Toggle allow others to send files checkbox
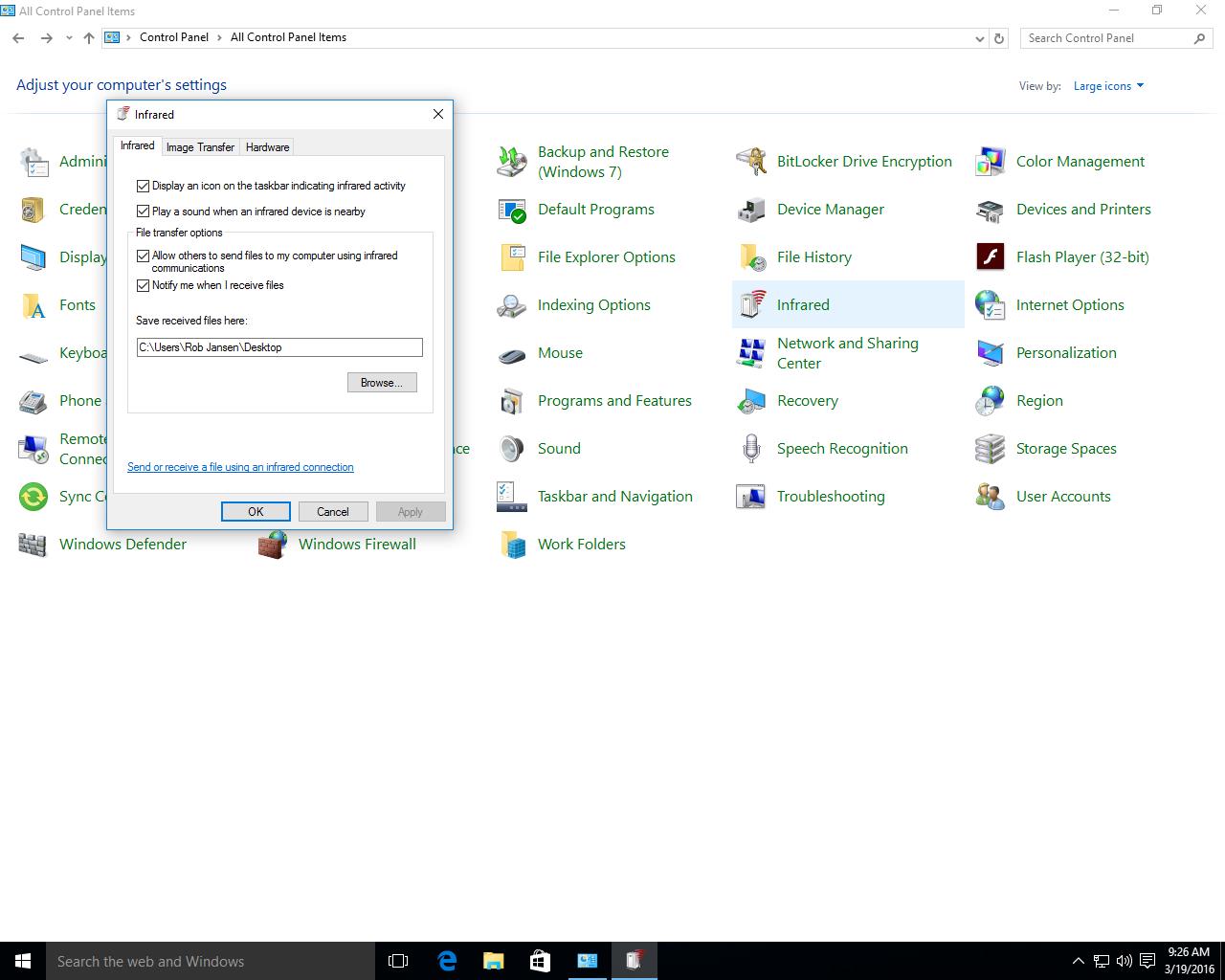 tap(144, 256)
